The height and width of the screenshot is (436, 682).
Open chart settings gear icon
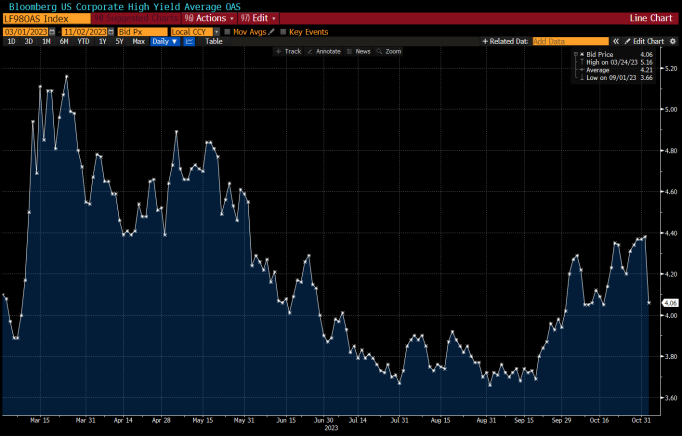pyautogui.click(x=670, y=41)
